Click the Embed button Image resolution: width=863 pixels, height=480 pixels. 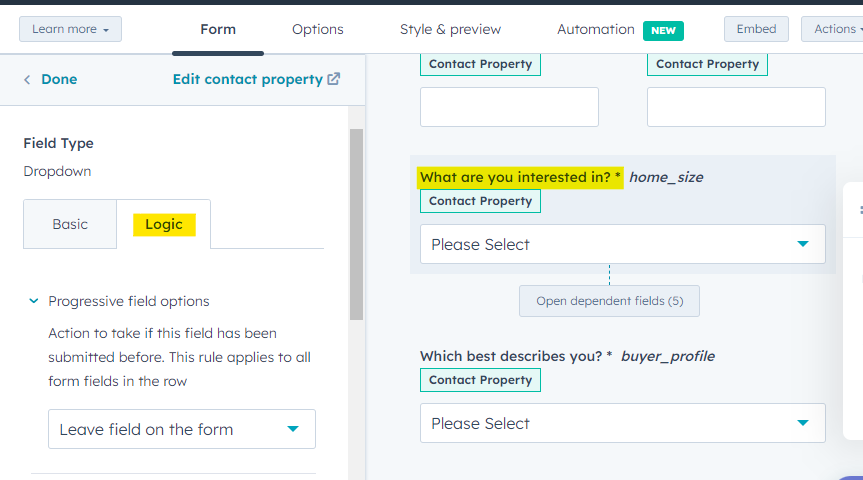point(756,29)
